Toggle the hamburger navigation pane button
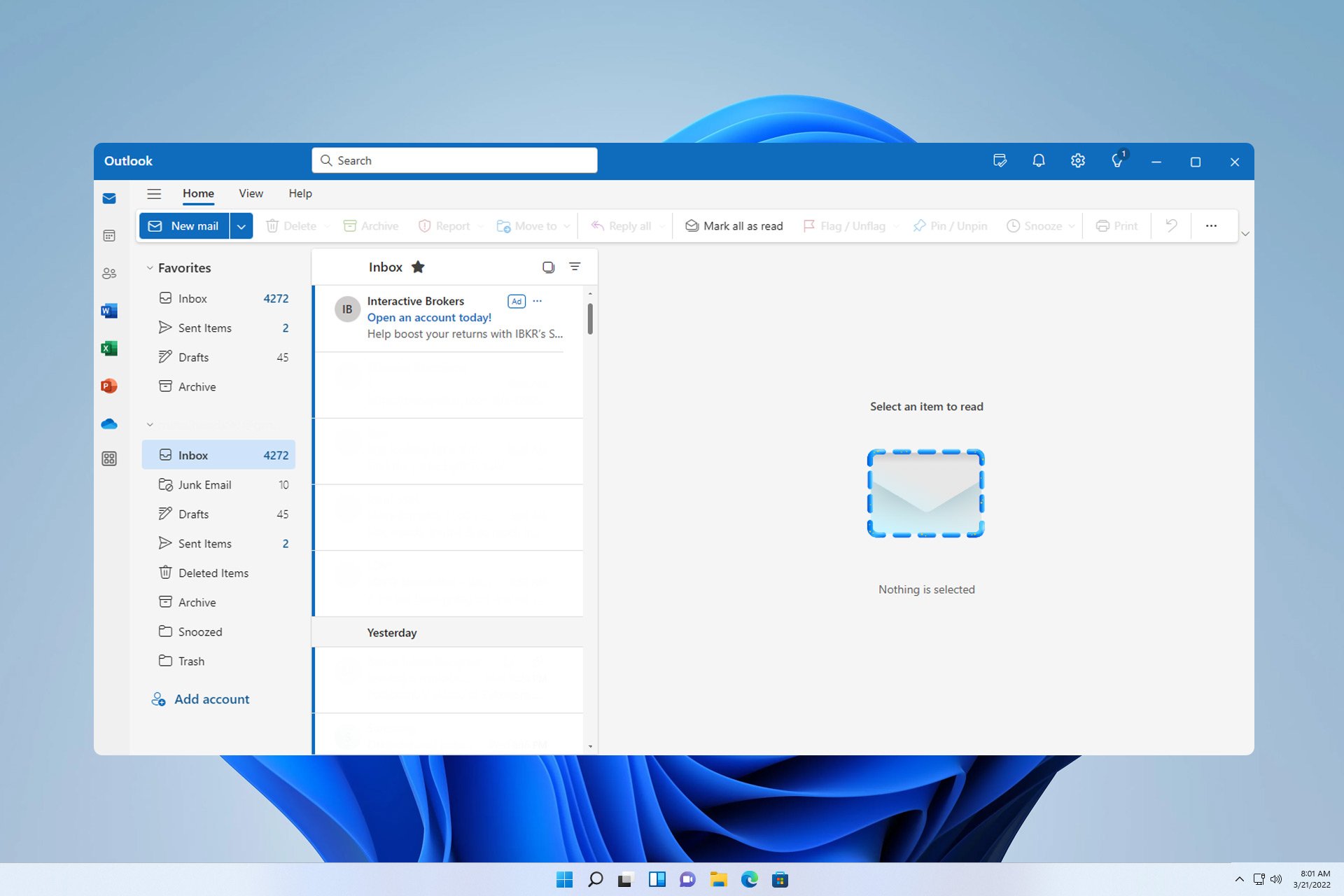Viewport: 1344px width, 896px height. pos(154,194)
